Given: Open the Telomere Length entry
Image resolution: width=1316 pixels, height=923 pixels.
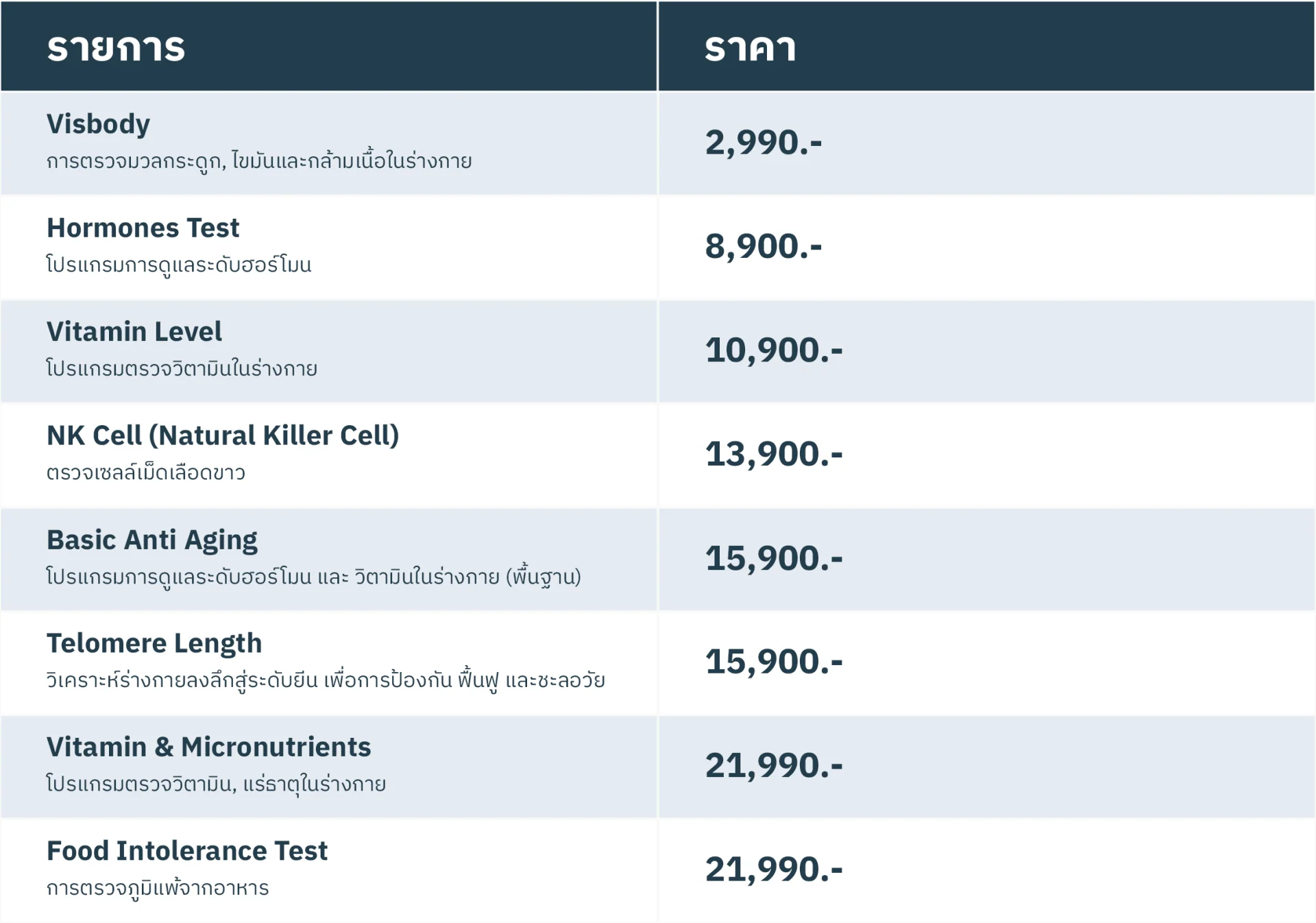Looking at the screenshot, I should [154, 643].
